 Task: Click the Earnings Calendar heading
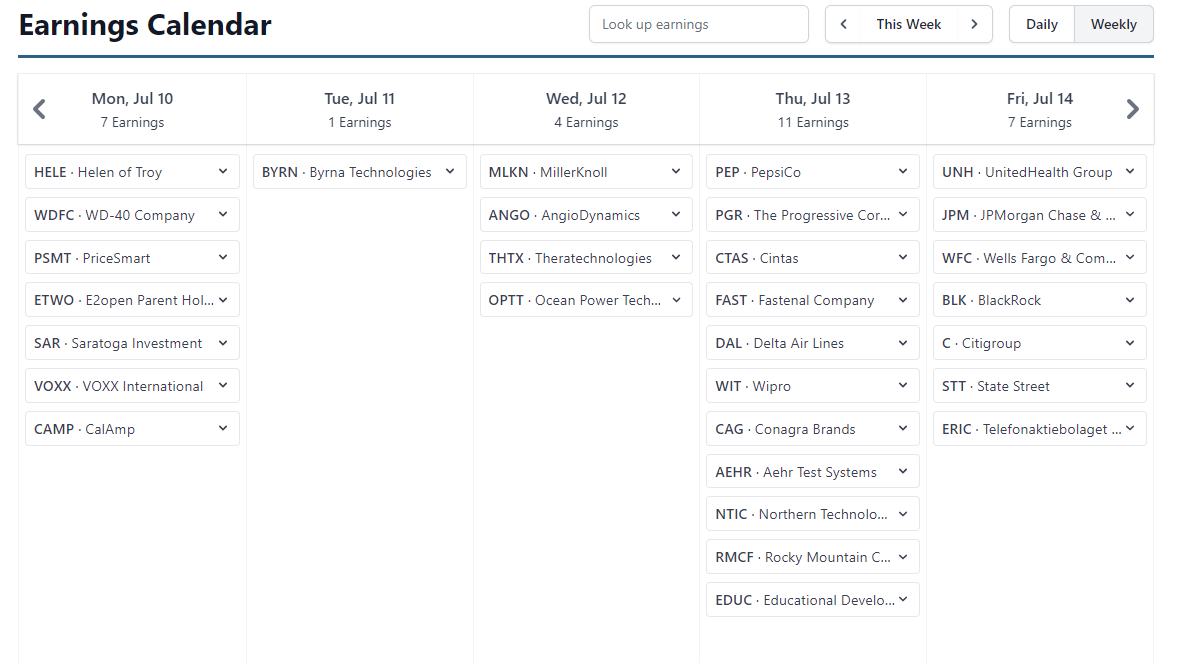coord(144,25)
